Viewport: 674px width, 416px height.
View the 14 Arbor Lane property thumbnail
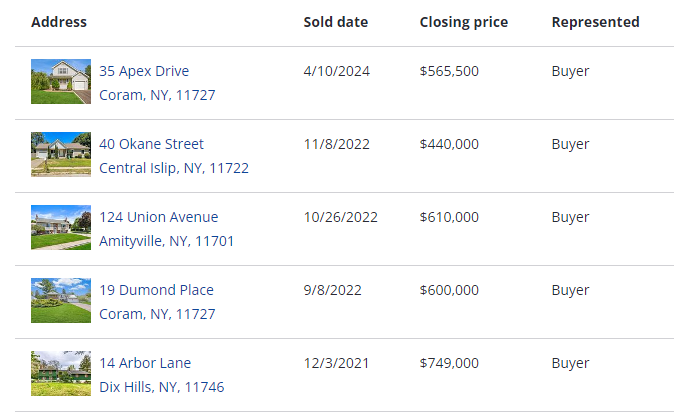(x=61, y=373)
